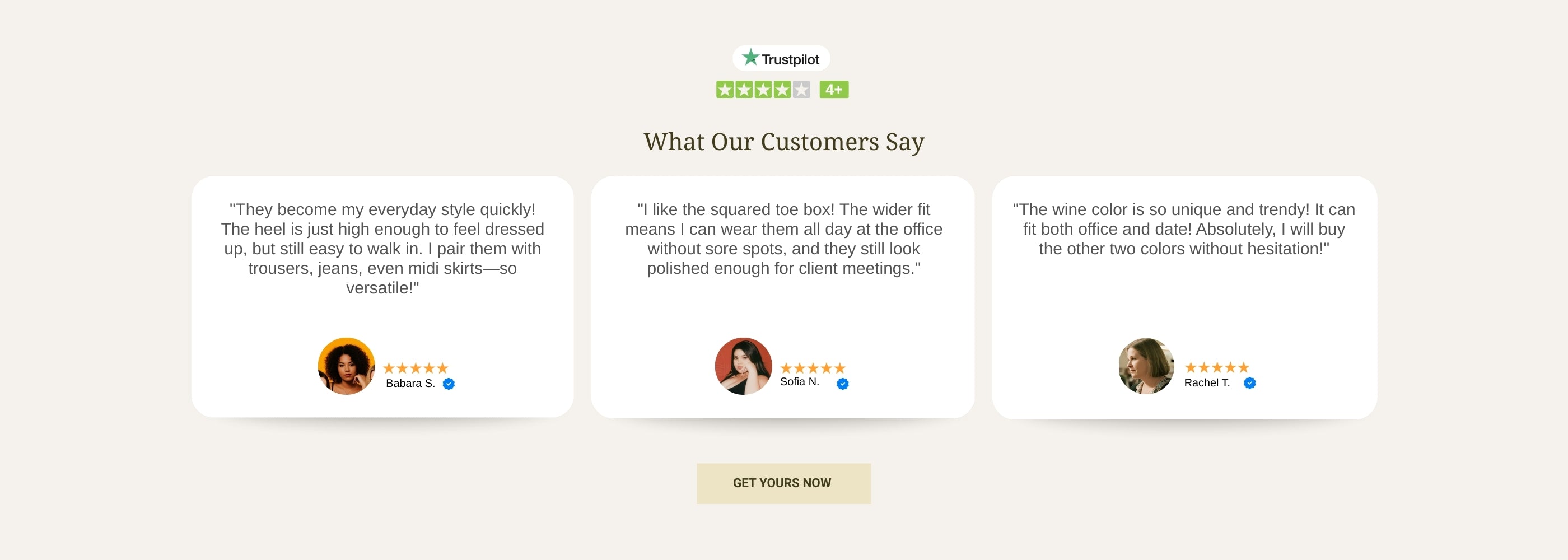This screenshot has width=1568, height=560.
Task: Open Sofia N.'s profile photo
Action: (743, 366)
